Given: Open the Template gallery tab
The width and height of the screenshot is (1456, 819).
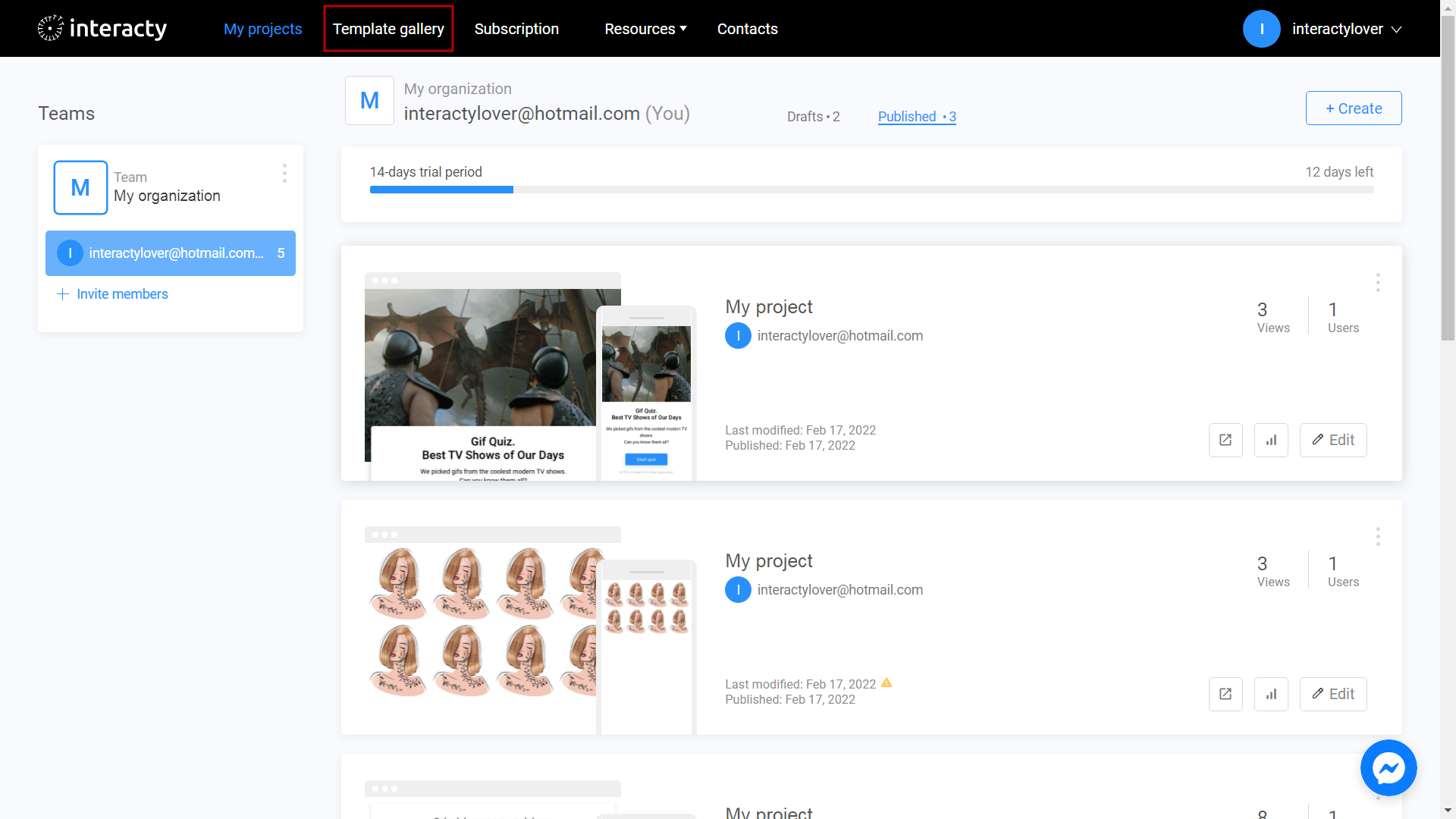Looking at the screenshot, I should [388, 28].
